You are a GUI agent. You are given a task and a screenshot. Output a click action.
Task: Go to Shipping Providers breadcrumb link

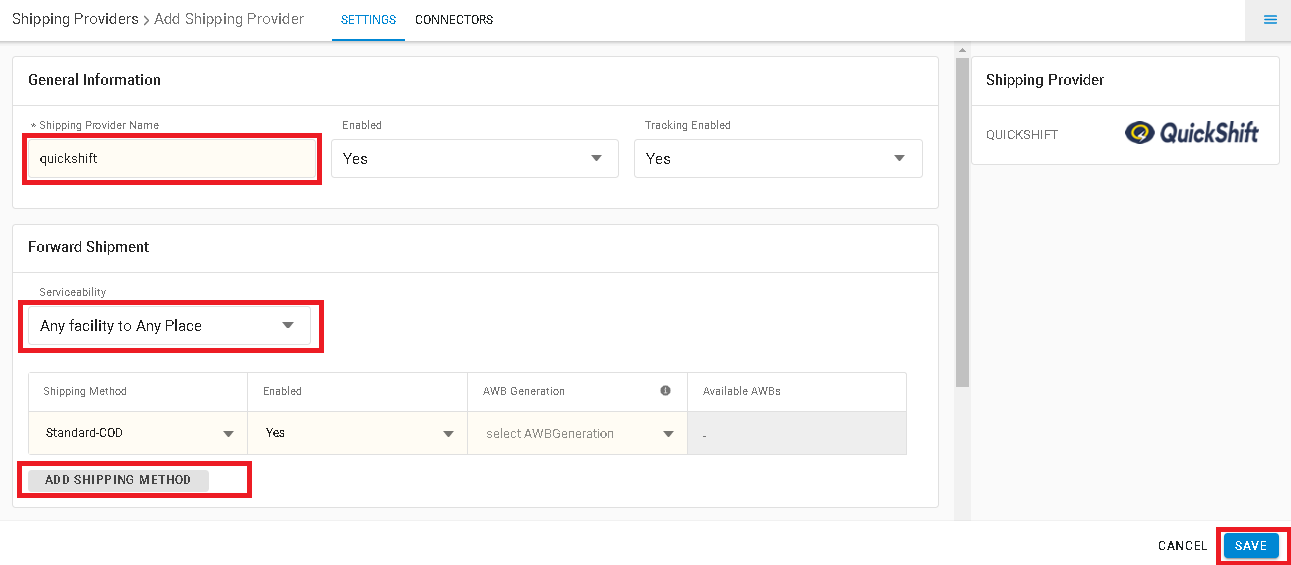click(75, 19)
